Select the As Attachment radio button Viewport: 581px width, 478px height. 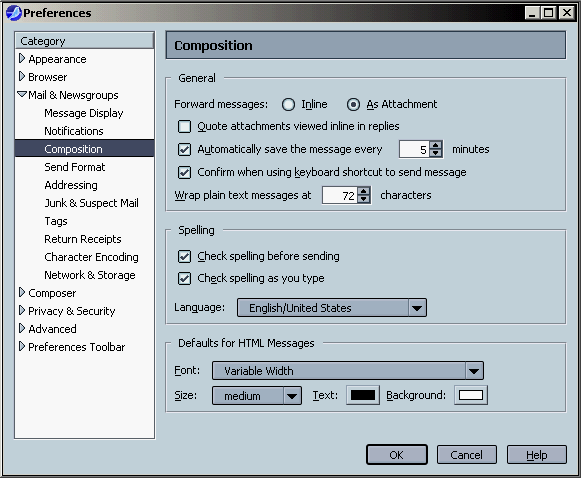[353, 104]
